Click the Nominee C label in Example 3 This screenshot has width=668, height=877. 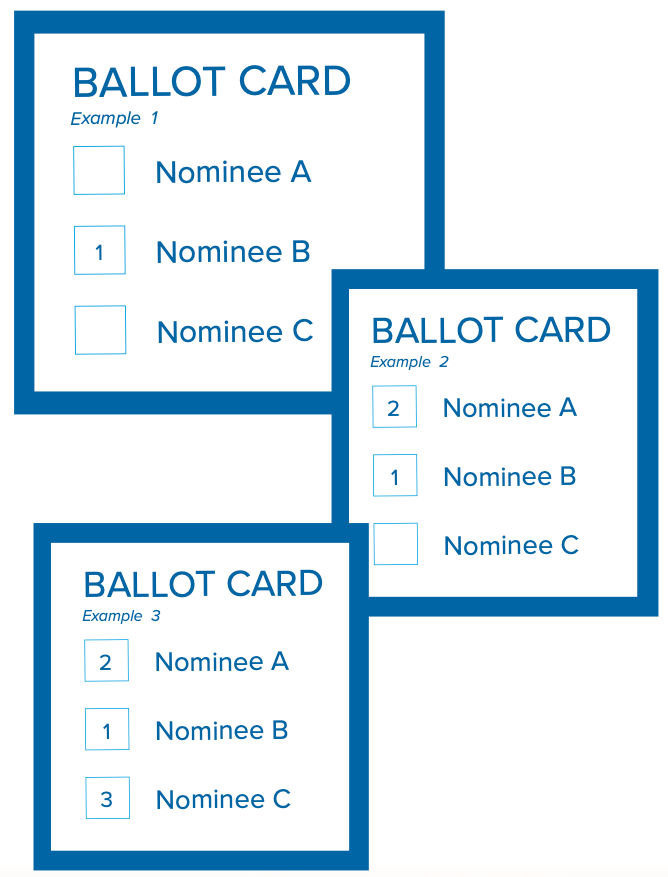[223, 799]
